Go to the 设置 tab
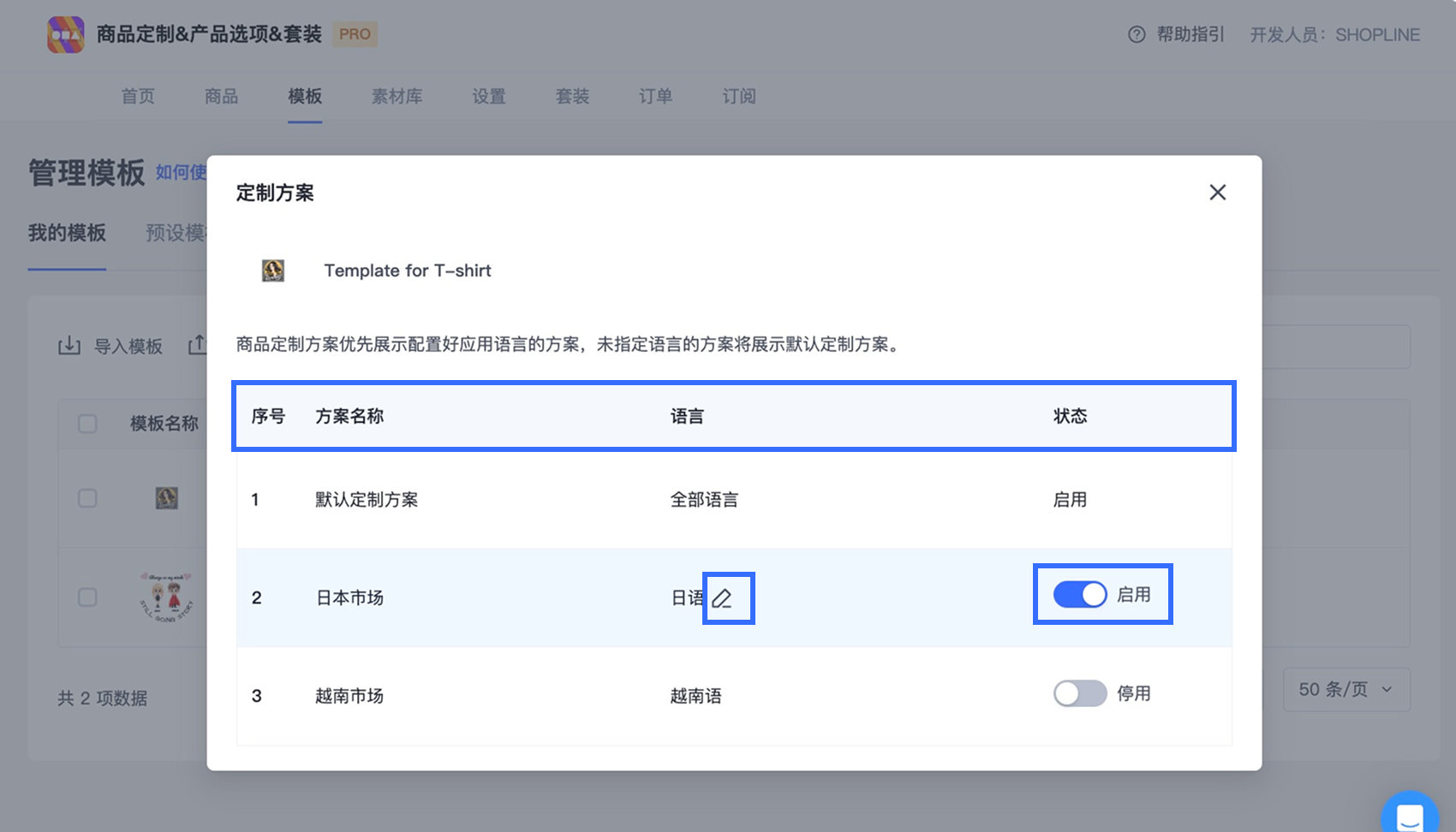Viewport: 1456px width, 832px height. 489,97
